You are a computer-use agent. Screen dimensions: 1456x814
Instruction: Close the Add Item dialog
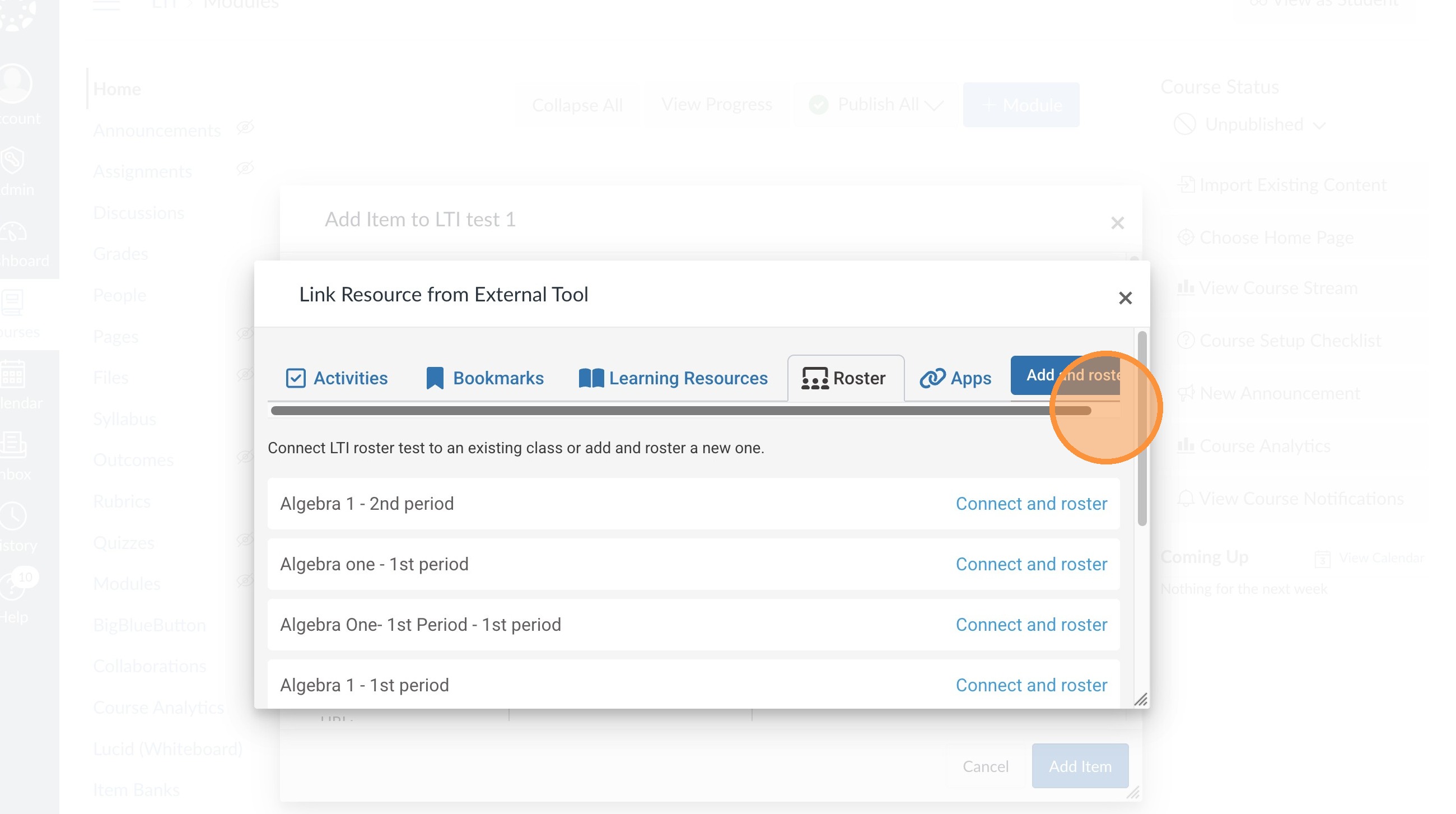tap(1117, 223)
